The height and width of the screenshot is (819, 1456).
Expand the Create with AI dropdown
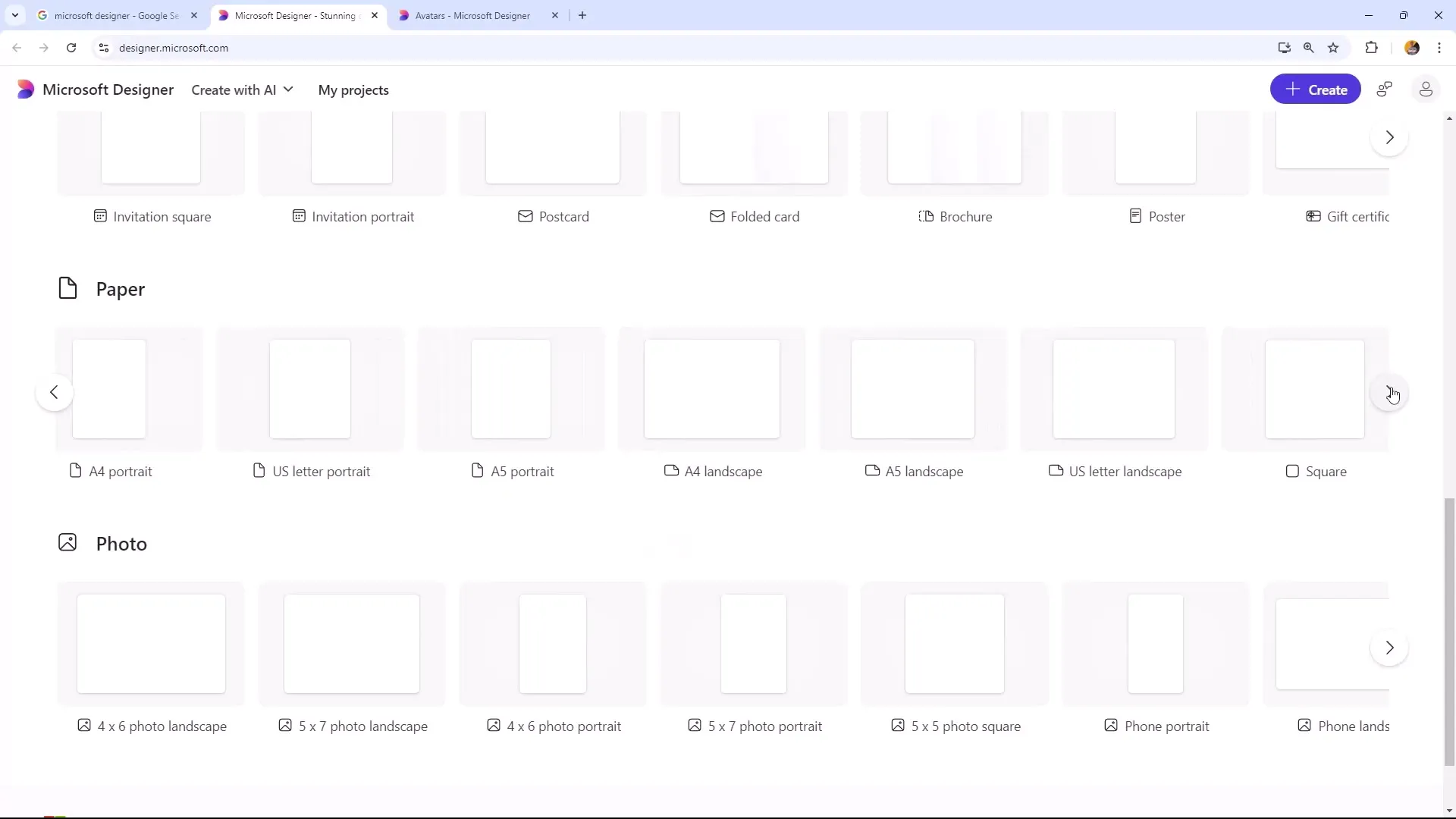coord(242,89)
